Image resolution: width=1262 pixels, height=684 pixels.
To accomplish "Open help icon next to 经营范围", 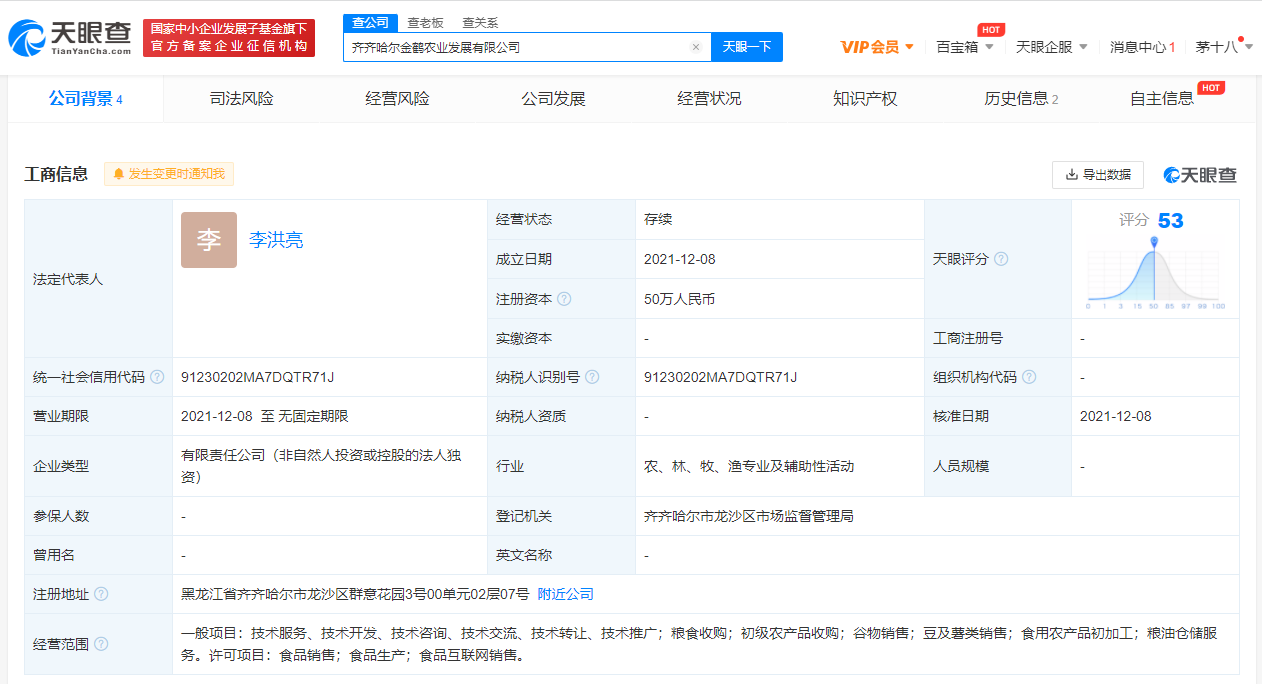I will tap(101, 645).
